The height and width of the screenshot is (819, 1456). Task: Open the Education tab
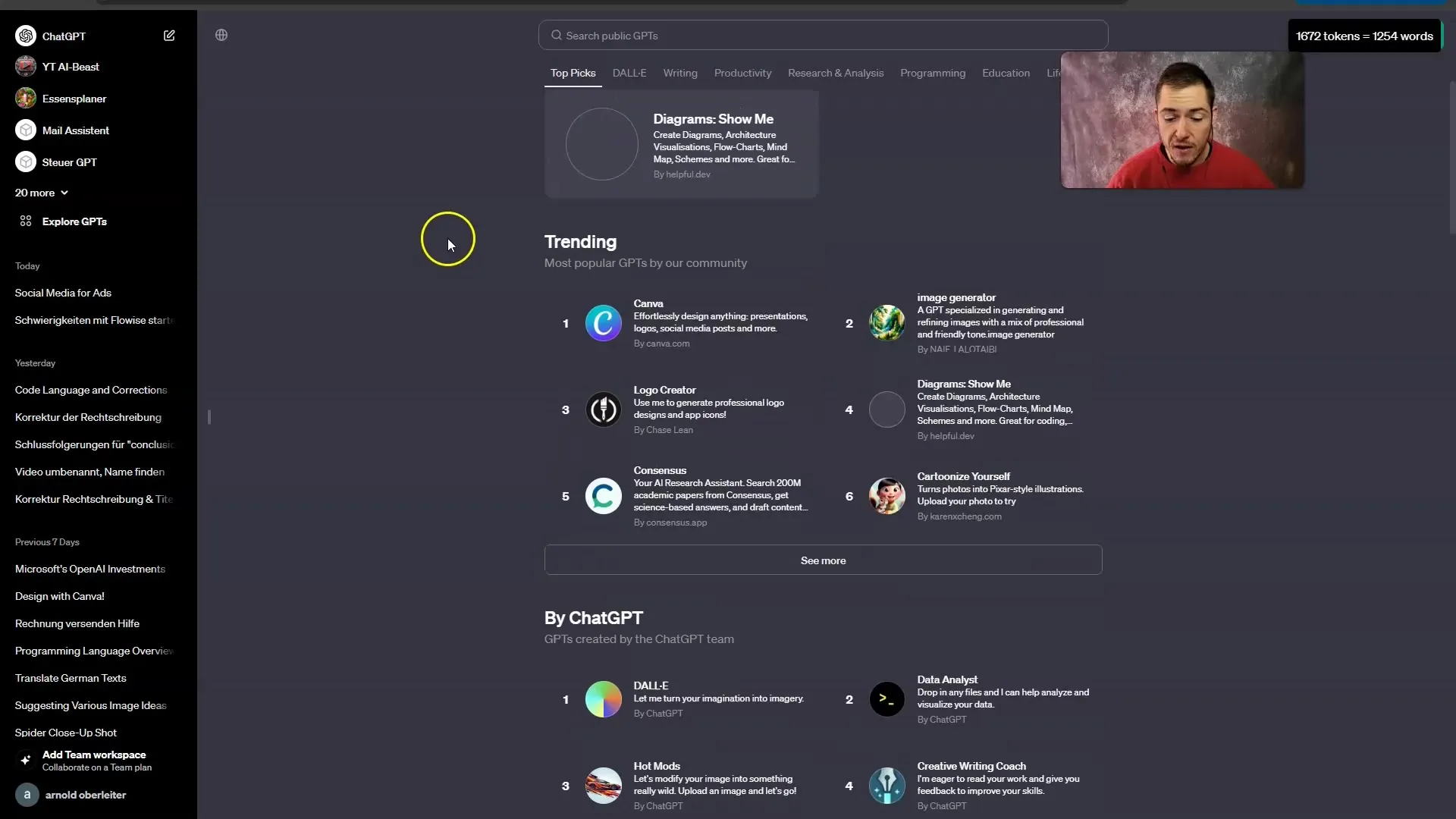[1006, 73]
